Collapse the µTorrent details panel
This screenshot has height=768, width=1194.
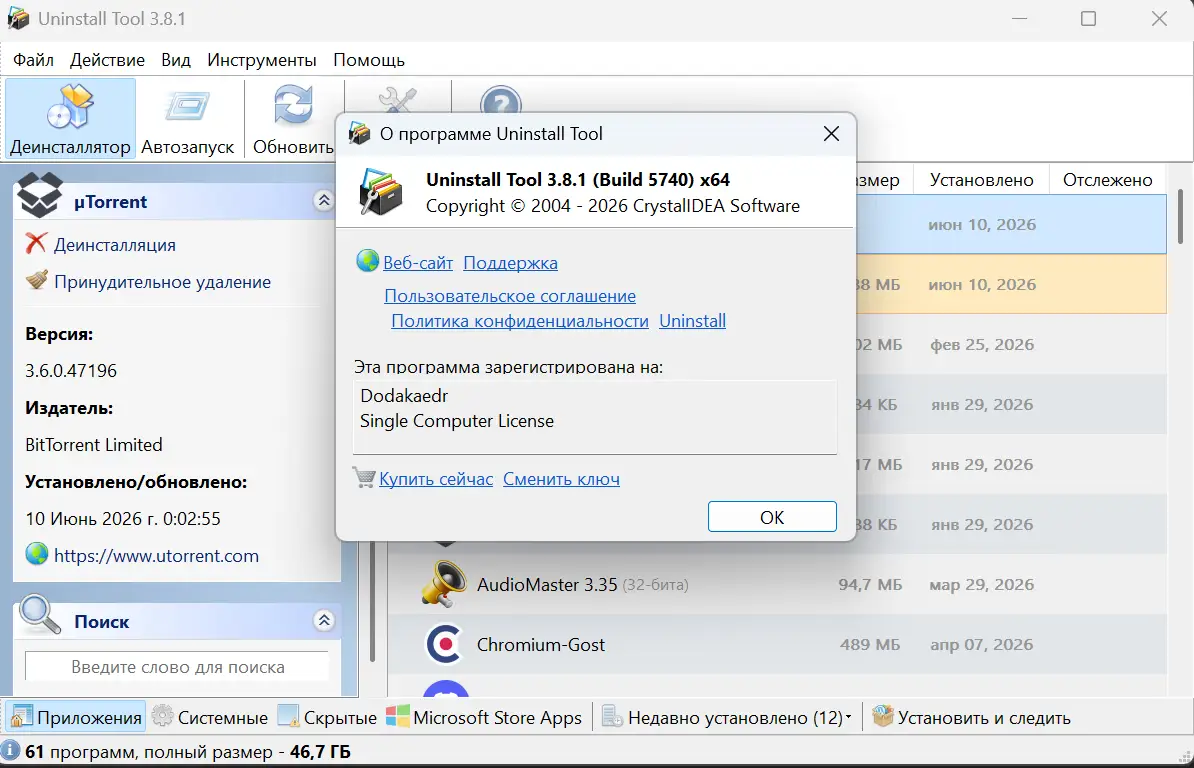tap(324, 201)
